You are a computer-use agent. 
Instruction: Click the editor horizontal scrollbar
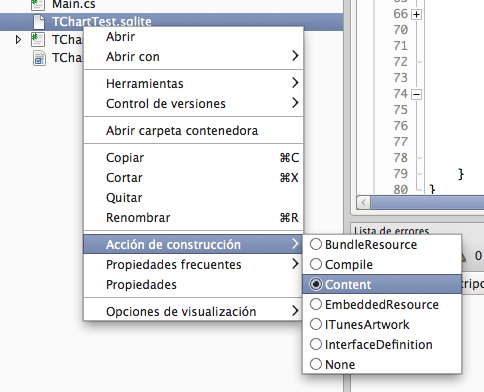(x=427, y=202)
